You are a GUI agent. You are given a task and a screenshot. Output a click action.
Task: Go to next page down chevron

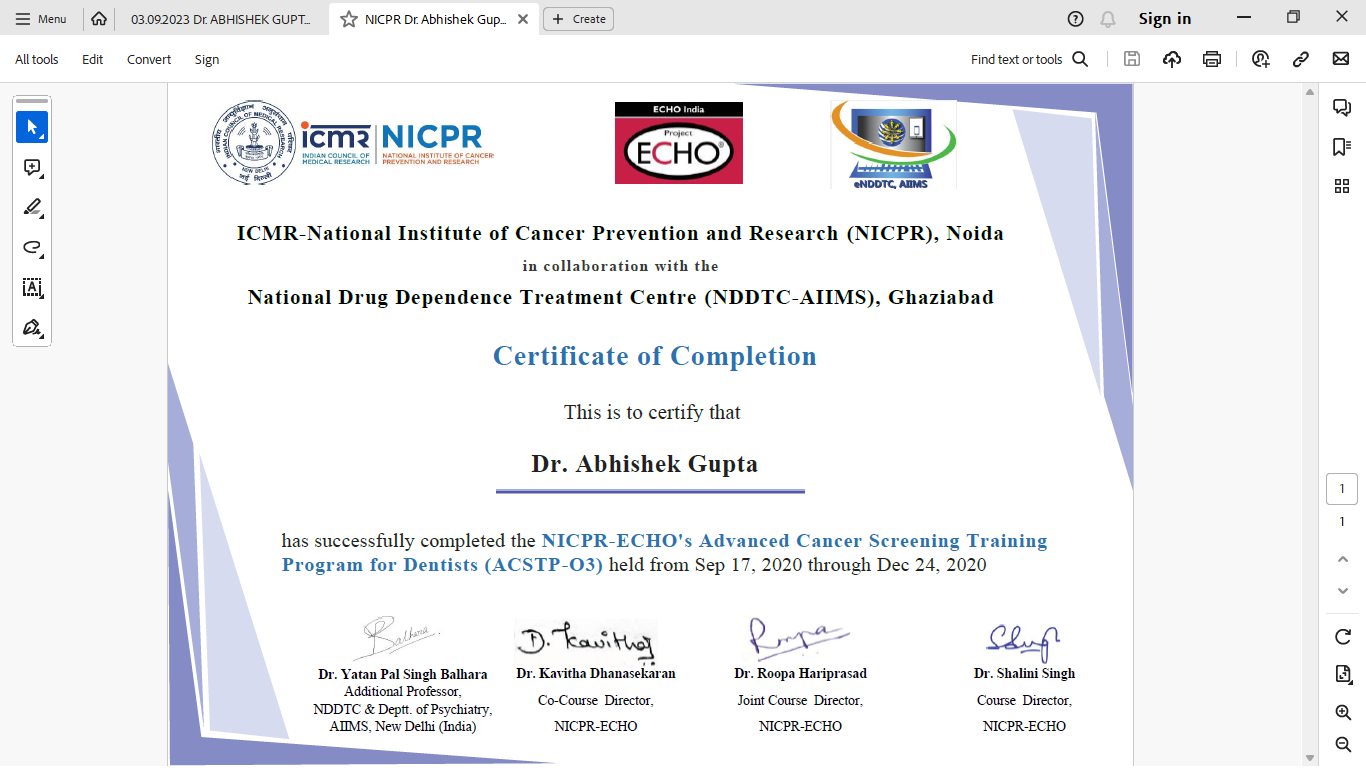point(1343,591)
